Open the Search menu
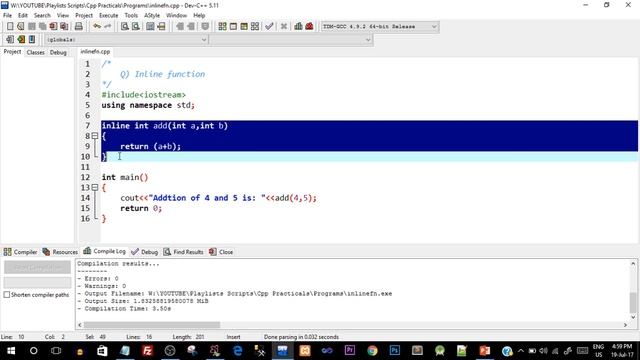640x360 pixels. [42, 16]
